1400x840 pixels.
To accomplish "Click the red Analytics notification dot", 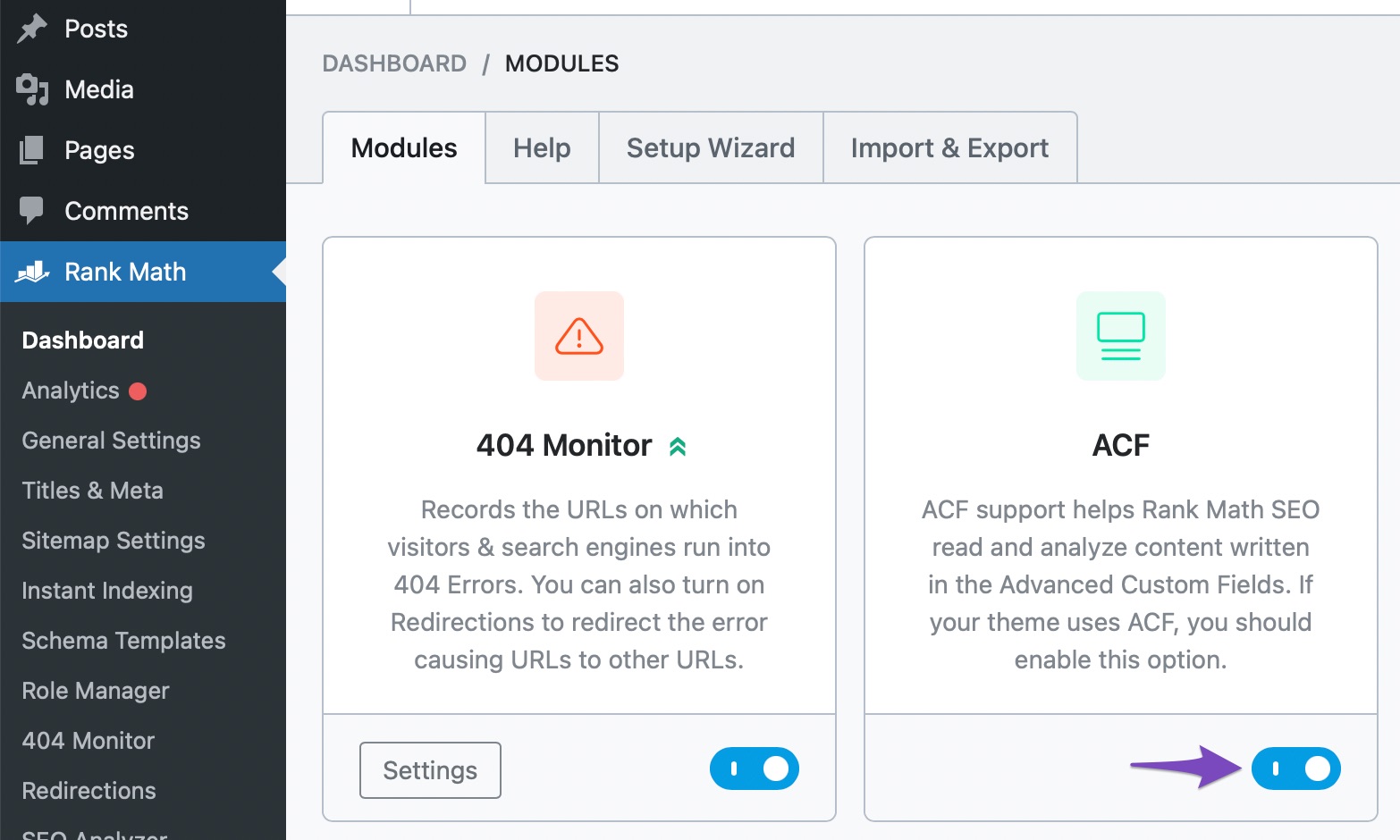I will click(138, 391).
